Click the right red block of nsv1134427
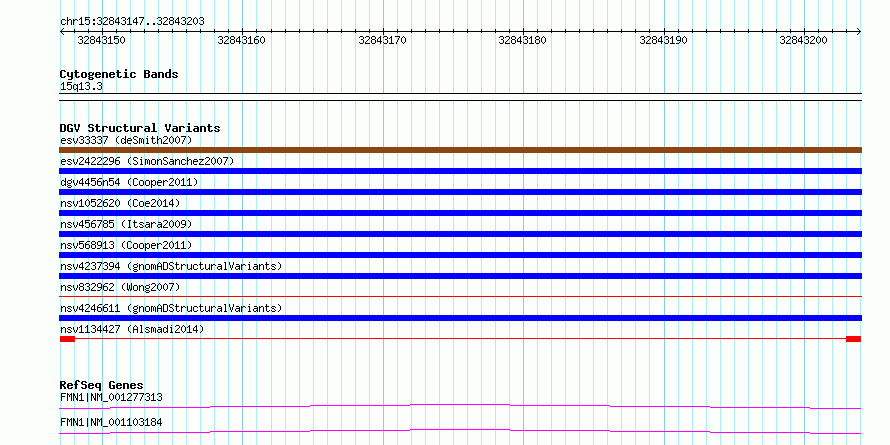 tap(854, 339)
